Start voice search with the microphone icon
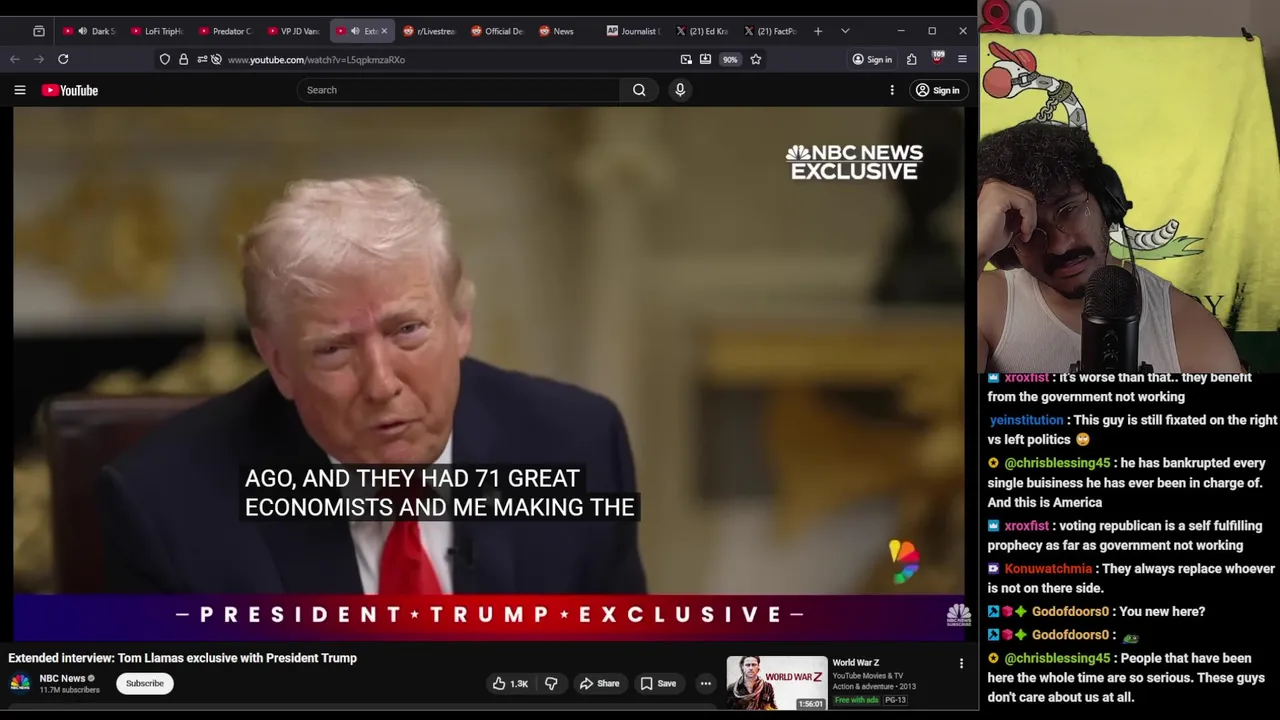The height and width of the screenshot is (720, 1280). click(x=680, y=90)
